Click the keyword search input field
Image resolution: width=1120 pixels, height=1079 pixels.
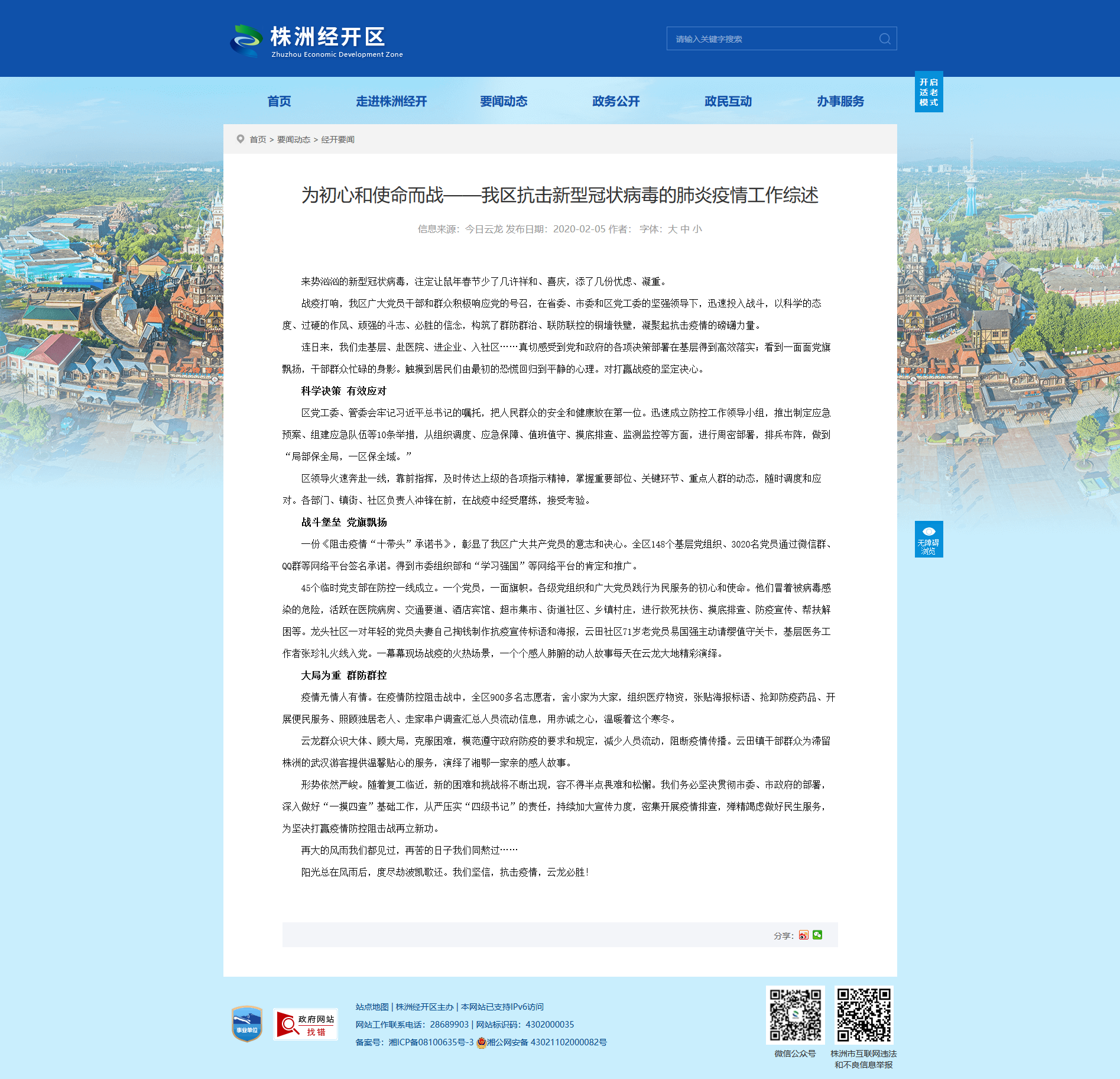coord(771,39)
